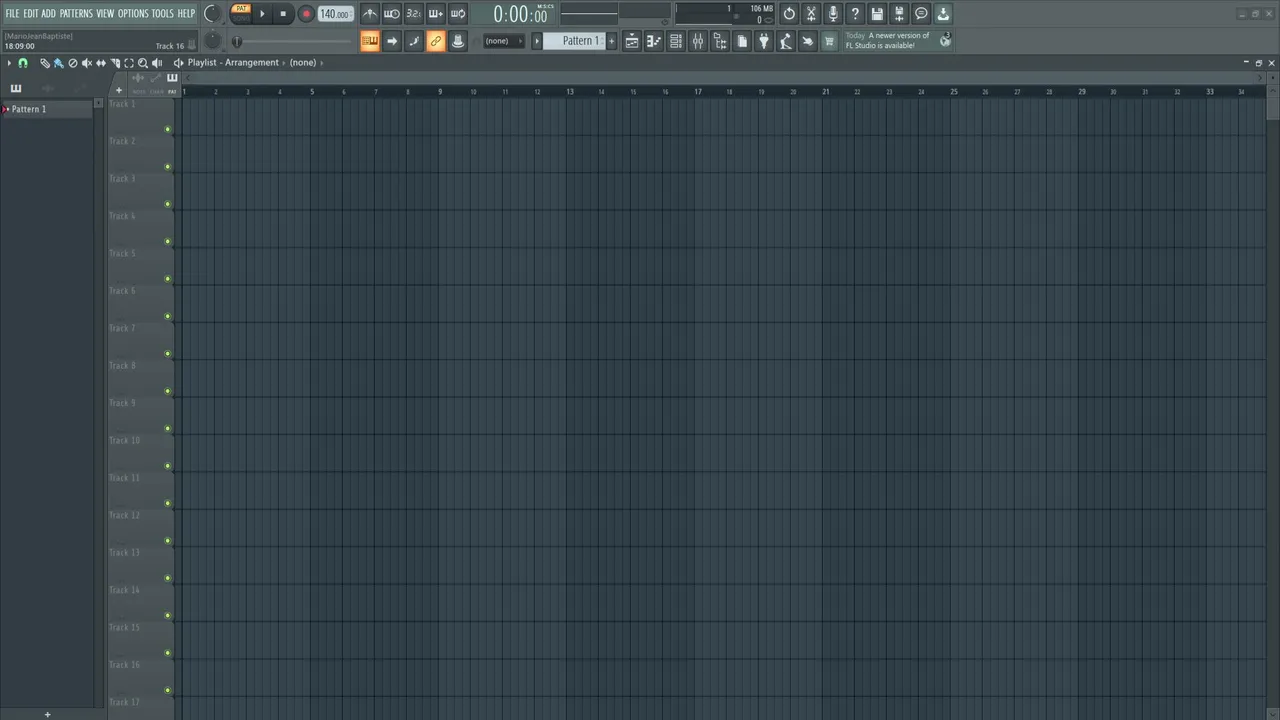
Task: Toggle blend recording (overdub) icon
Action: pyautogui.click(x=436, y=14)
